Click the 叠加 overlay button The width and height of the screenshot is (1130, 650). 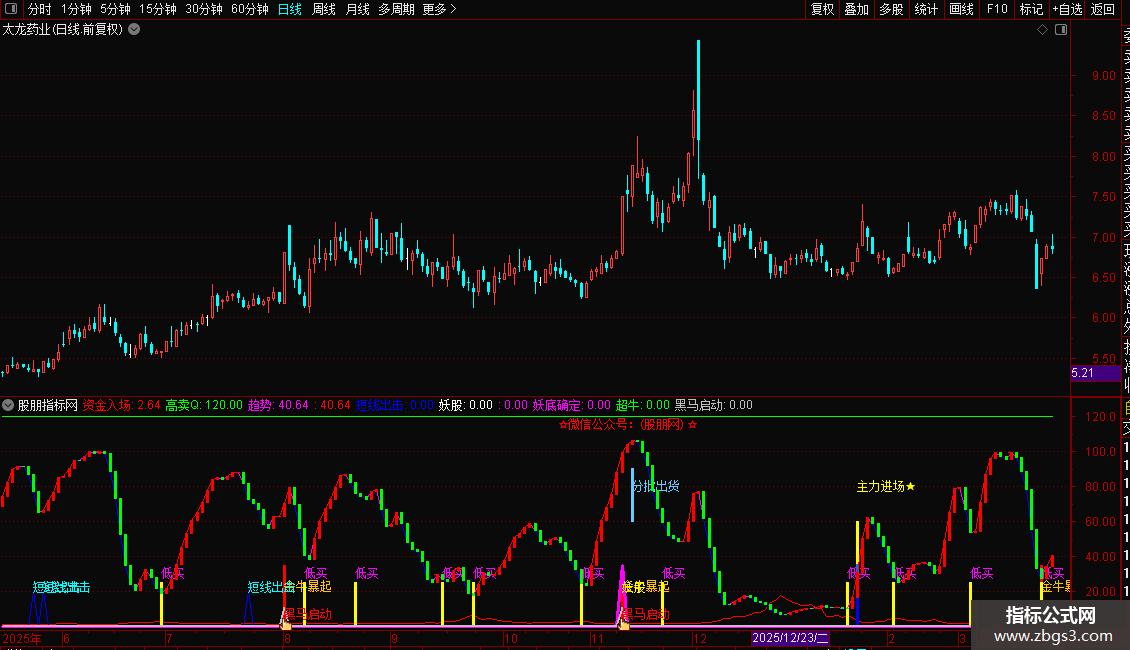point(857,9)
